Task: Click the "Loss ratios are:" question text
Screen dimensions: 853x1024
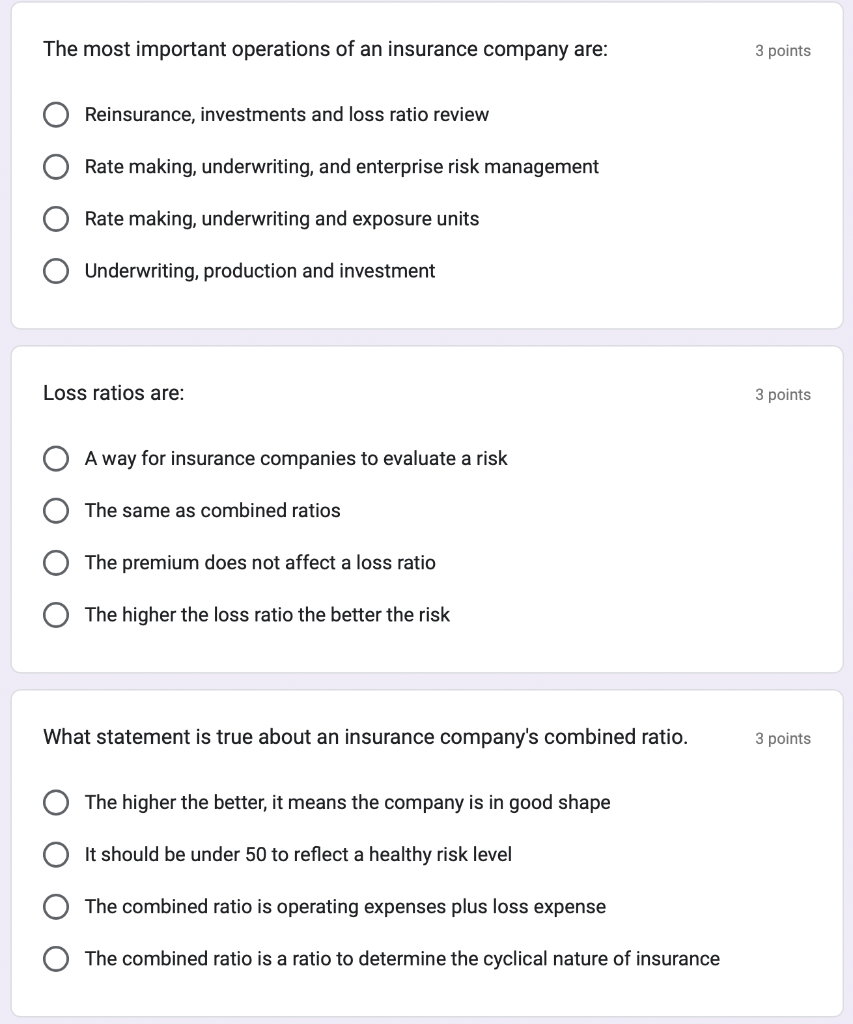Action: pyautogui.click(x=114, y=394)
